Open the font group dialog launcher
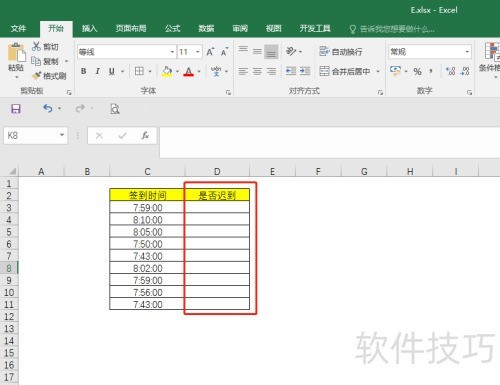Screen dimensions: 500x385 coord(228,92)
